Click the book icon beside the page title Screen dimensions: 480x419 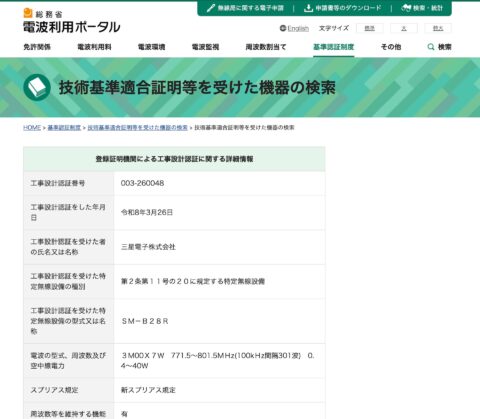[37, 87]
